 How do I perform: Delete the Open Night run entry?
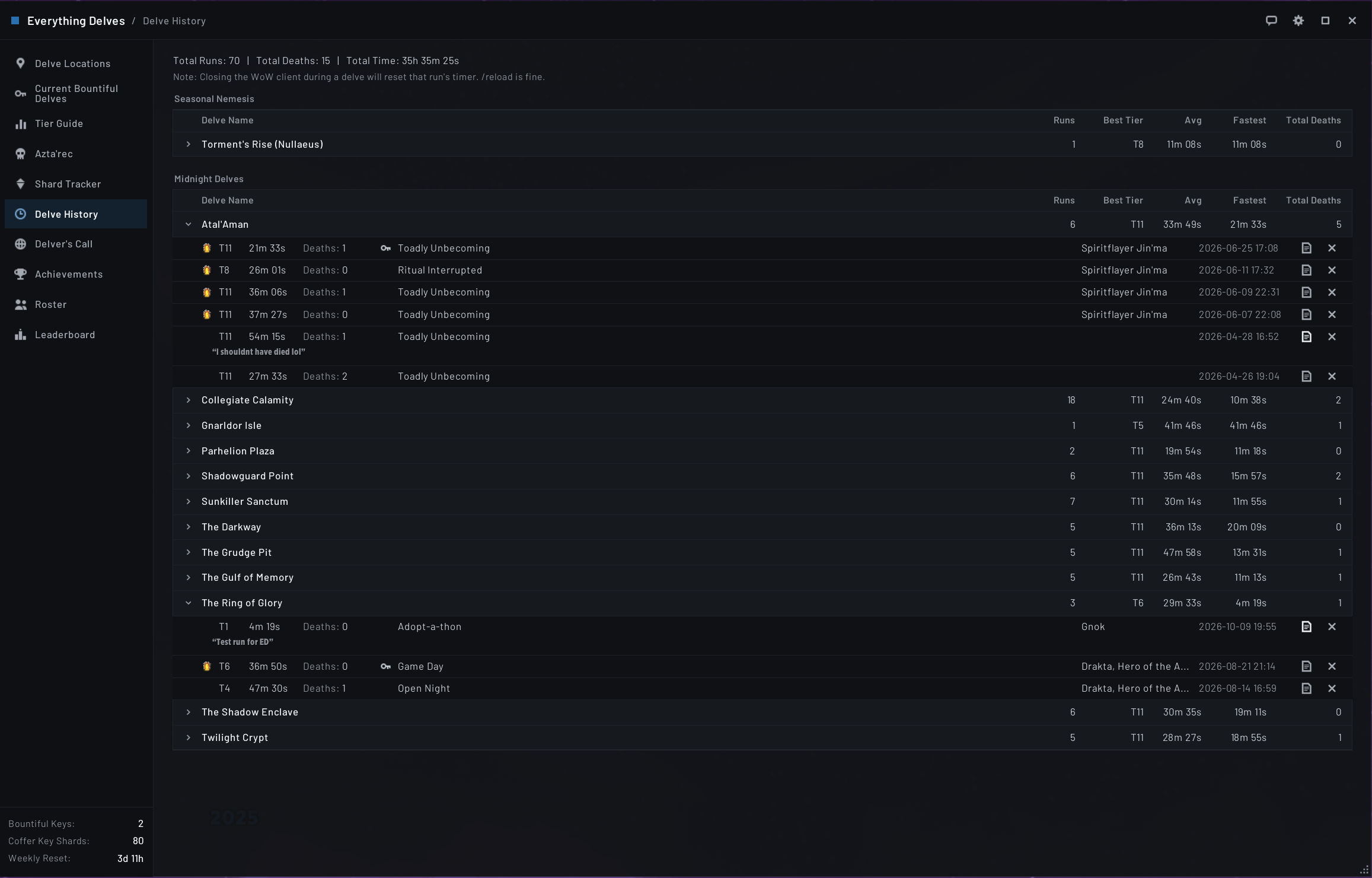click(x=1332, y=688)
